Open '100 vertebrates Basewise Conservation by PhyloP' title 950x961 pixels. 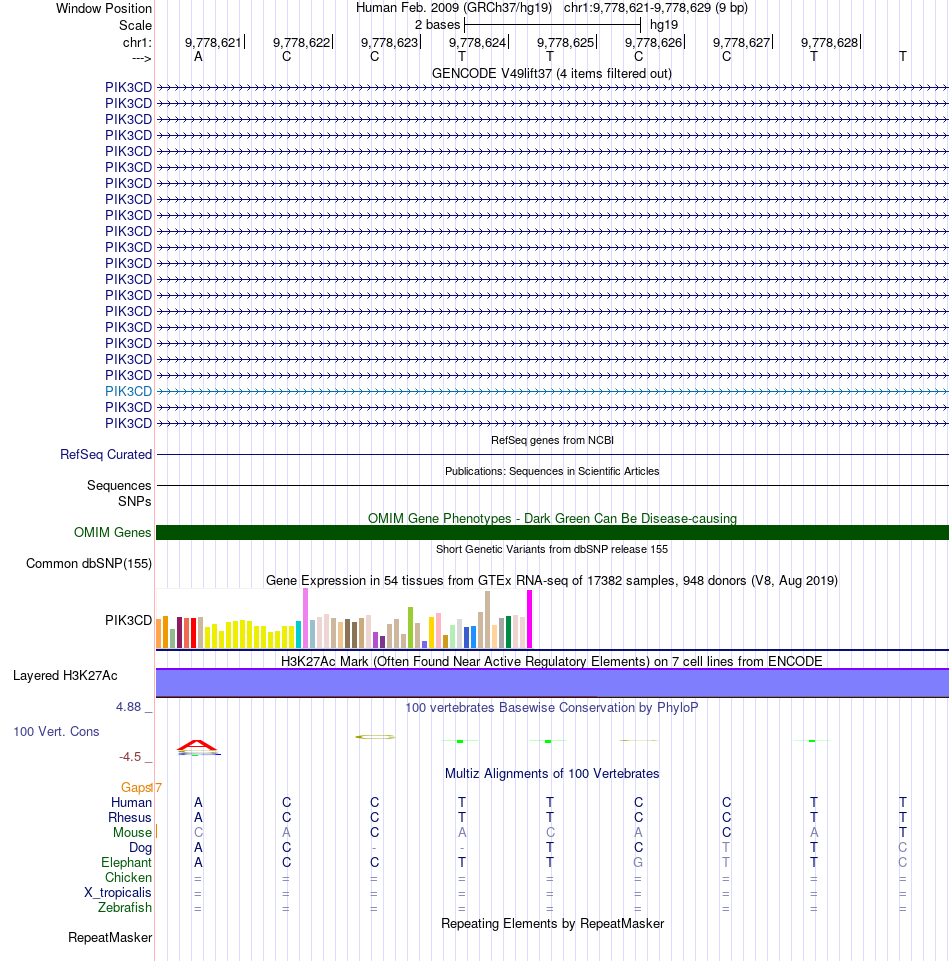552,707
